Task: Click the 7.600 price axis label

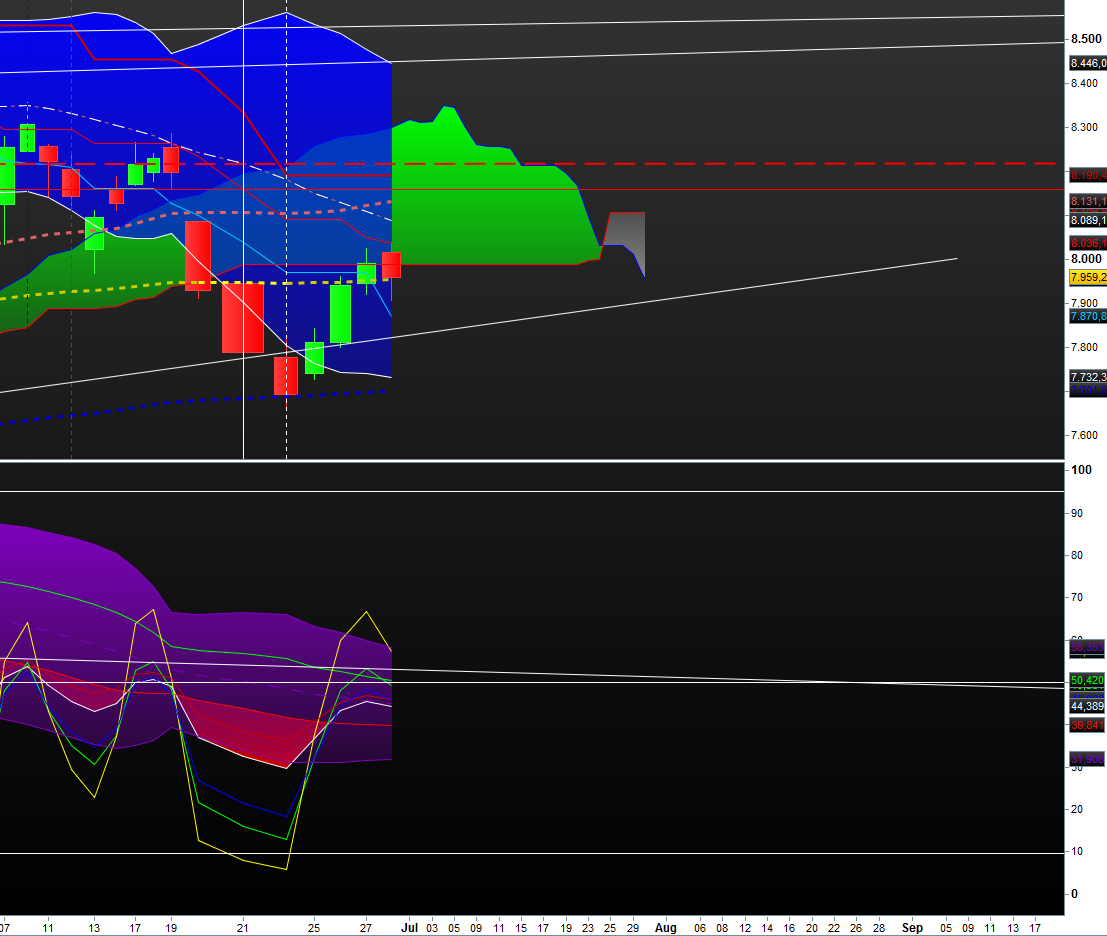Action: pos(1084,436)
